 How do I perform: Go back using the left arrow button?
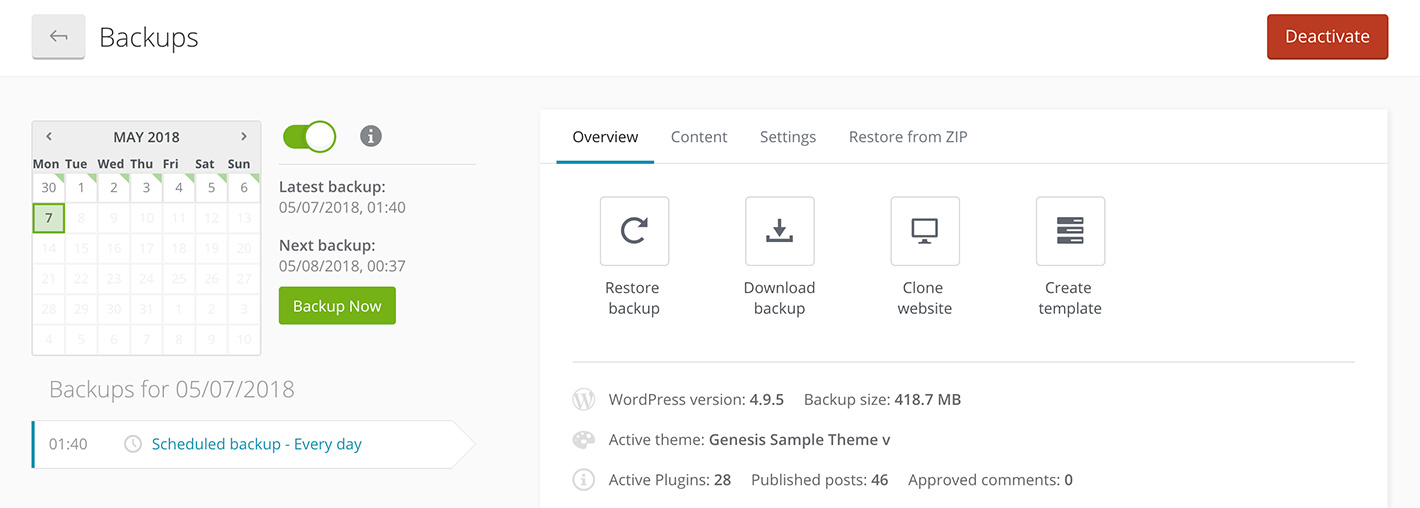(x=58, y=37)
